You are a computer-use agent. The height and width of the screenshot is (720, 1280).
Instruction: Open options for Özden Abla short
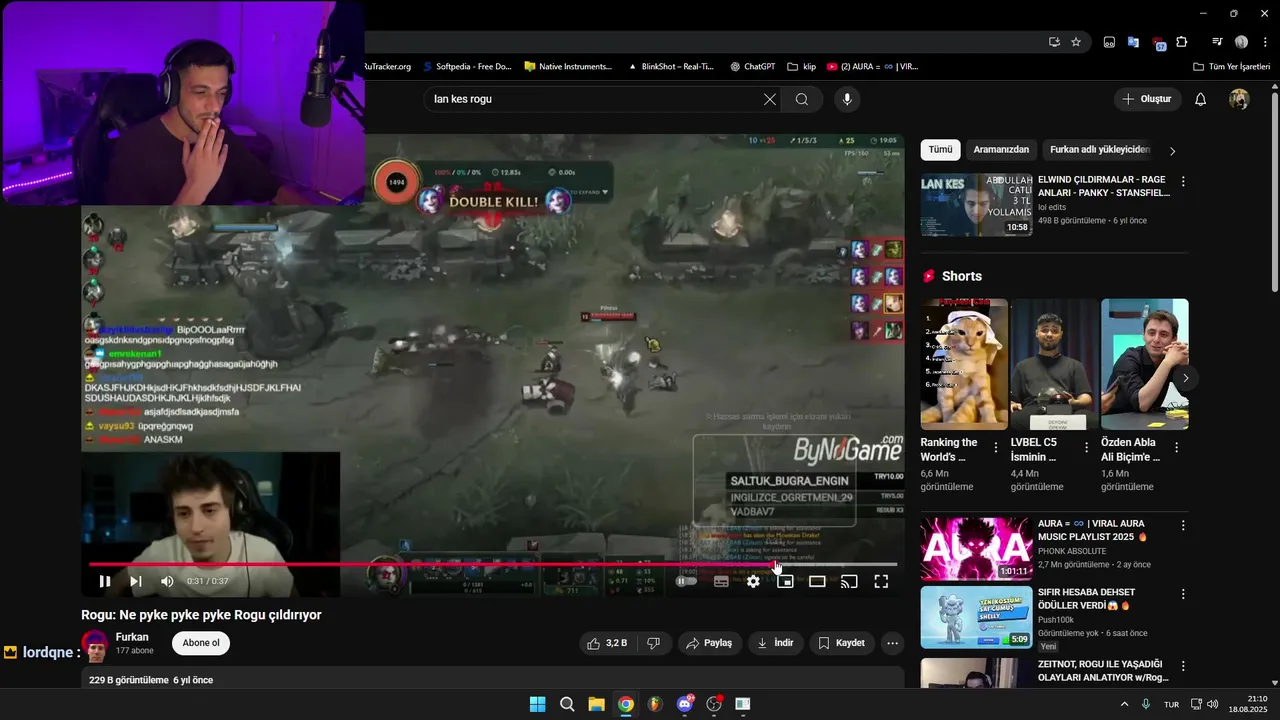(1176, 448)
